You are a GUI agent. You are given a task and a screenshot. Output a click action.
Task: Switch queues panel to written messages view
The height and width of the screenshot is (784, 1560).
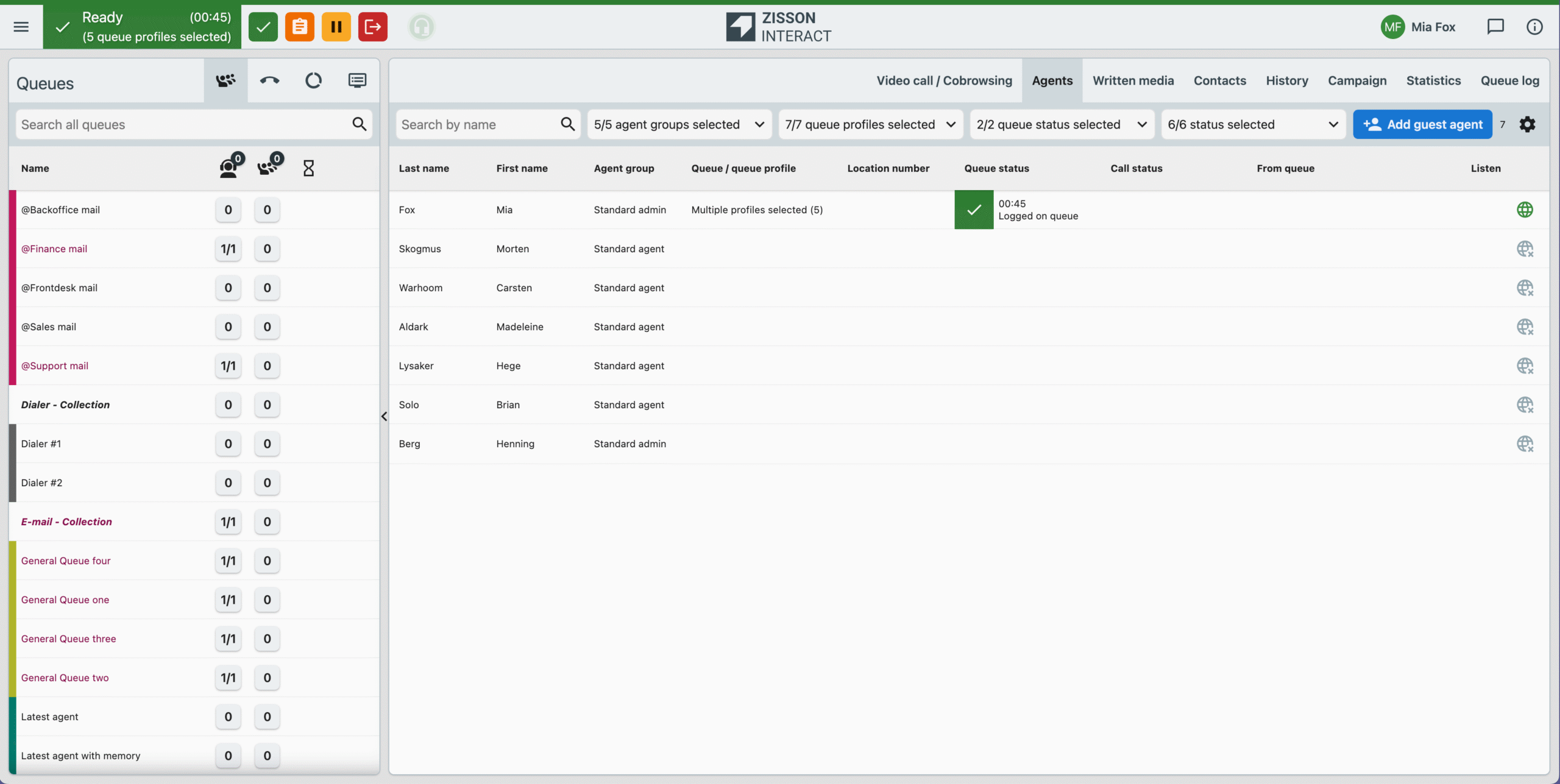[x=357, y=81]
